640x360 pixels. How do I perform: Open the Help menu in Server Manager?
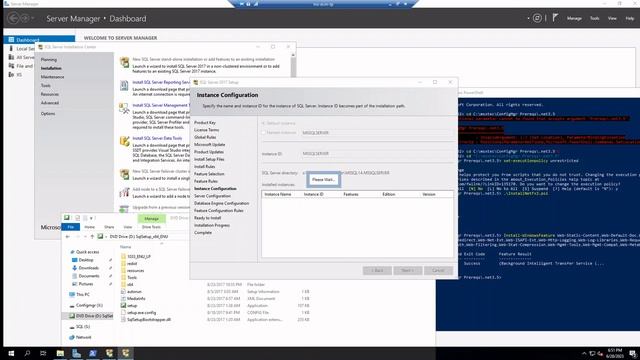click(x=630, y=18)
